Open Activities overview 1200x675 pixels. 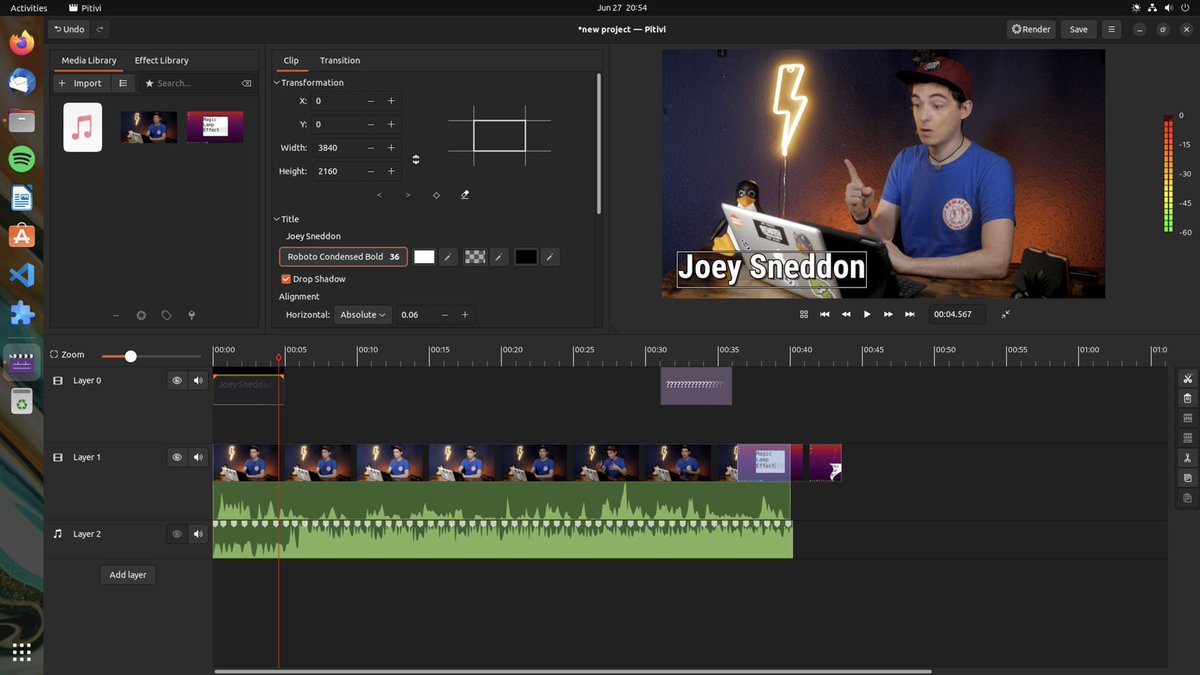(29, 8)
